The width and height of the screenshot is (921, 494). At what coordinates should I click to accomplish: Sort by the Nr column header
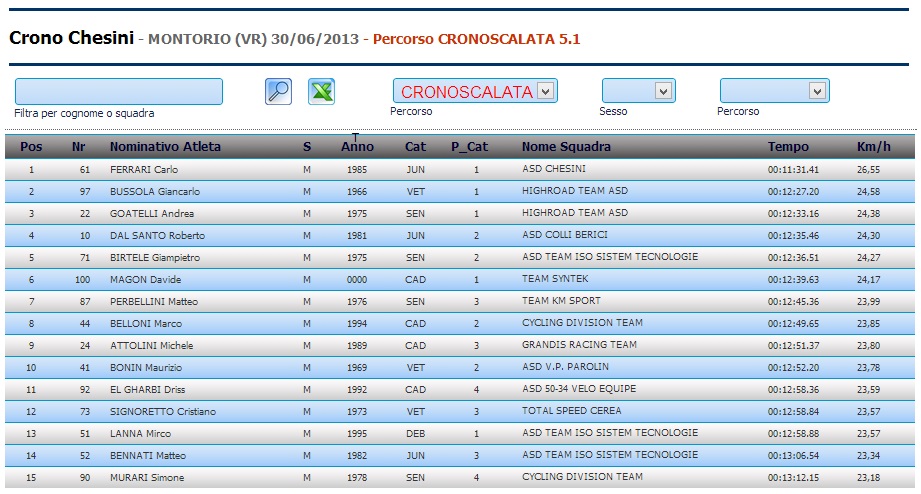click(x=79, y=147)
